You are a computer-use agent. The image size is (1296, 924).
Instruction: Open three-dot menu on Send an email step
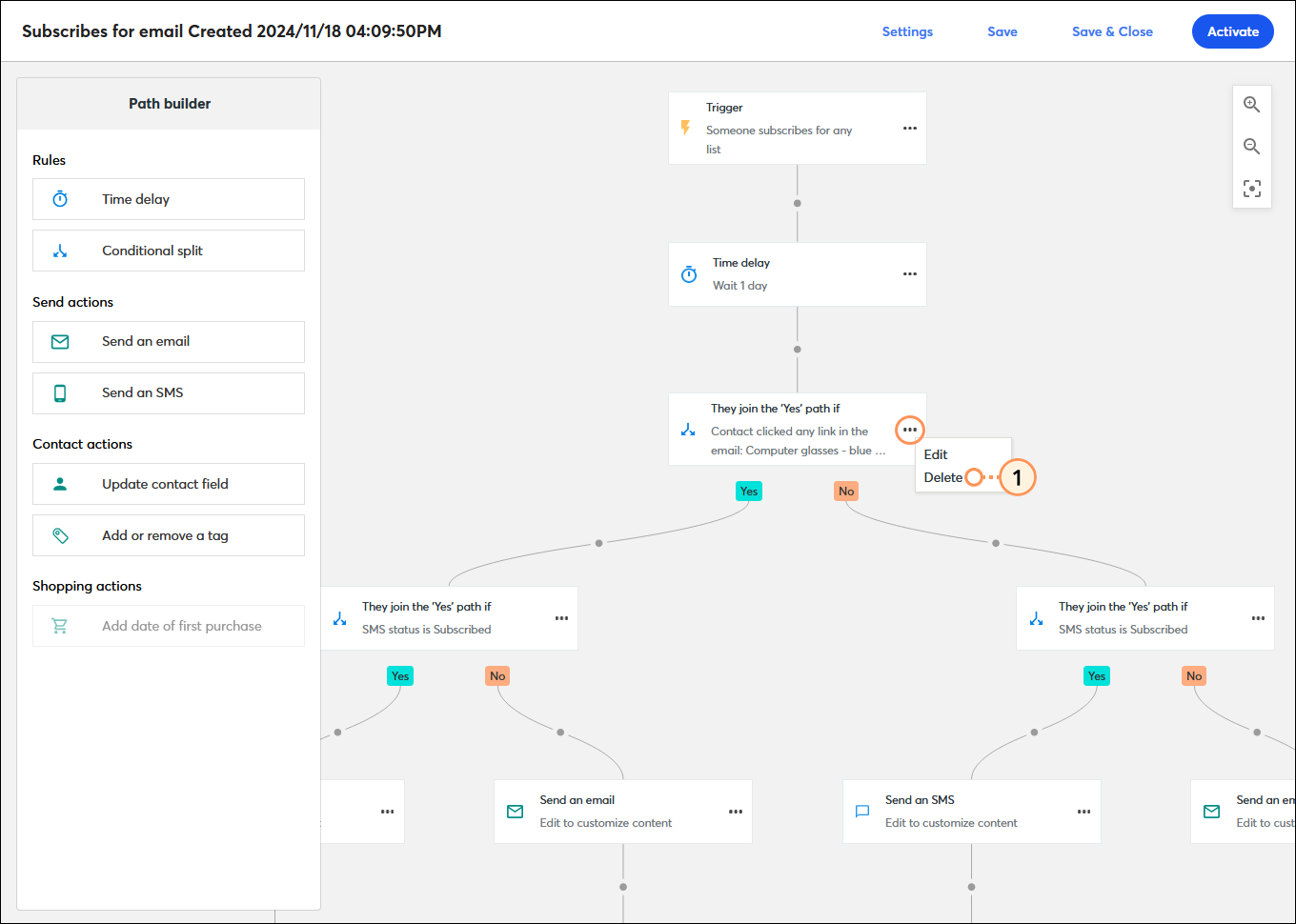[736, 812]
